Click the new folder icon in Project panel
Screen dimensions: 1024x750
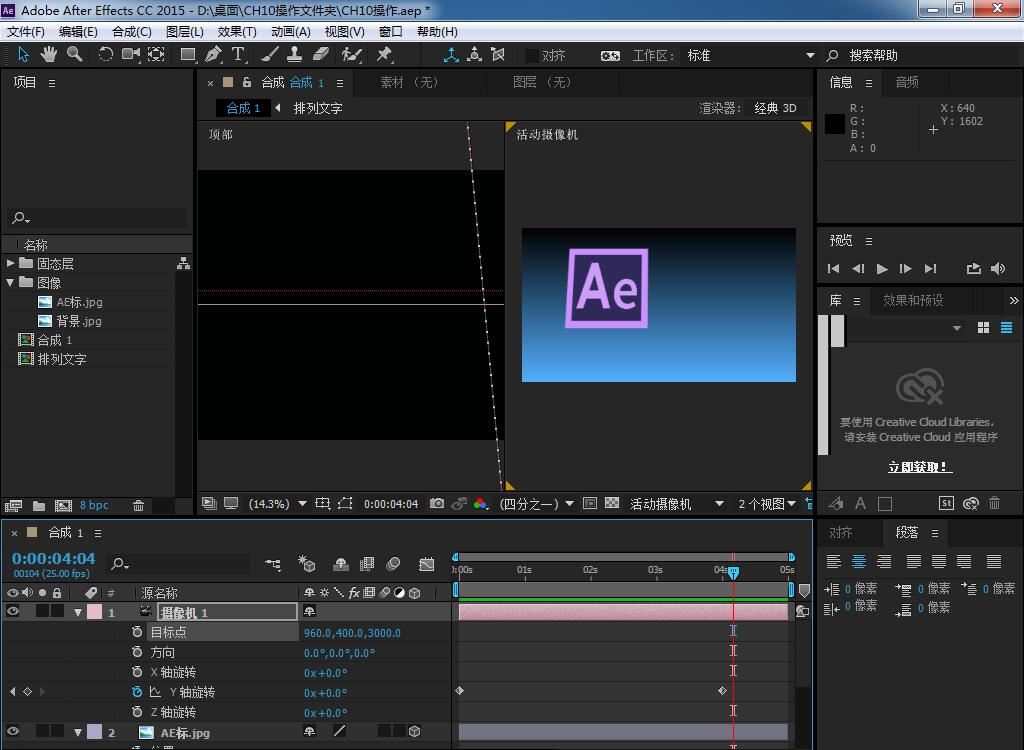tap(39, 505)
